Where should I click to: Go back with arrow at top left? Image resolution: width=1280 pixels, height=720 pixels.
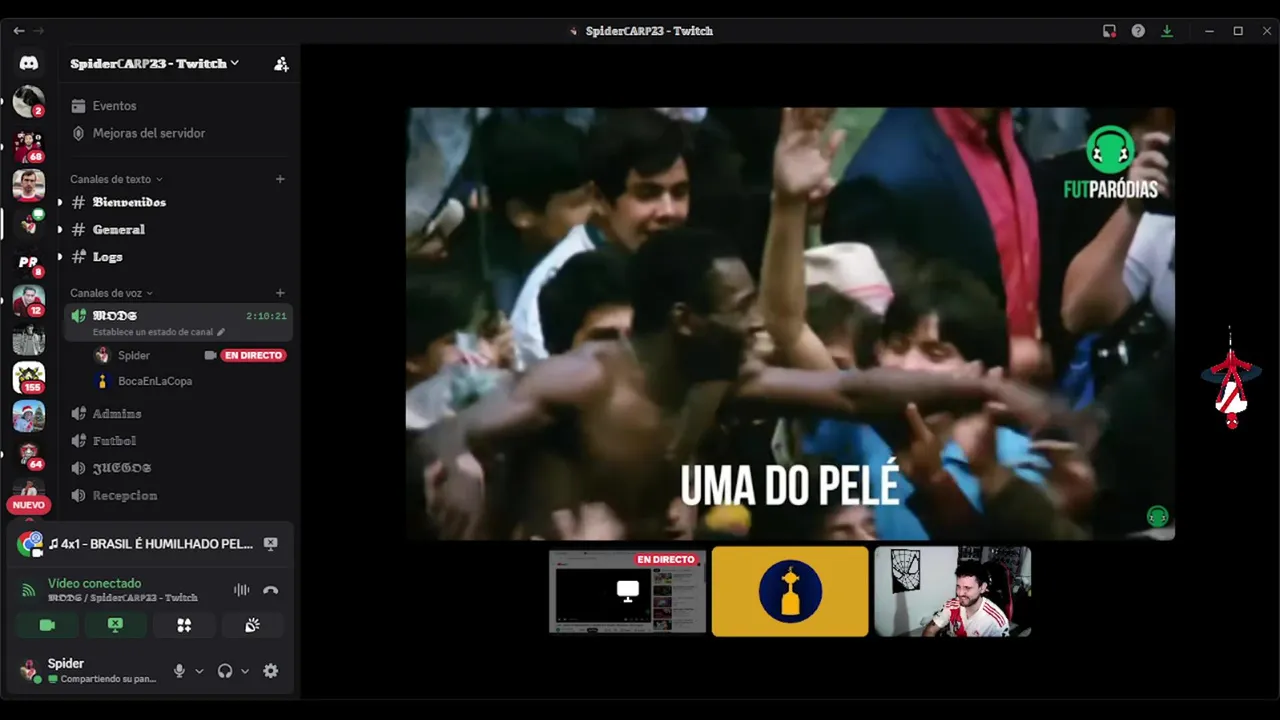pyautogui.click(x=19, y=31)
